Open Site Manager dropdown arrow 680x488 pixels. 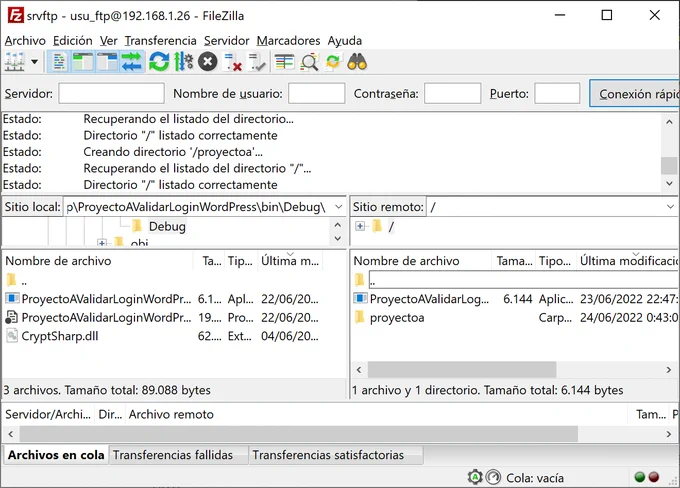(34, 62)
